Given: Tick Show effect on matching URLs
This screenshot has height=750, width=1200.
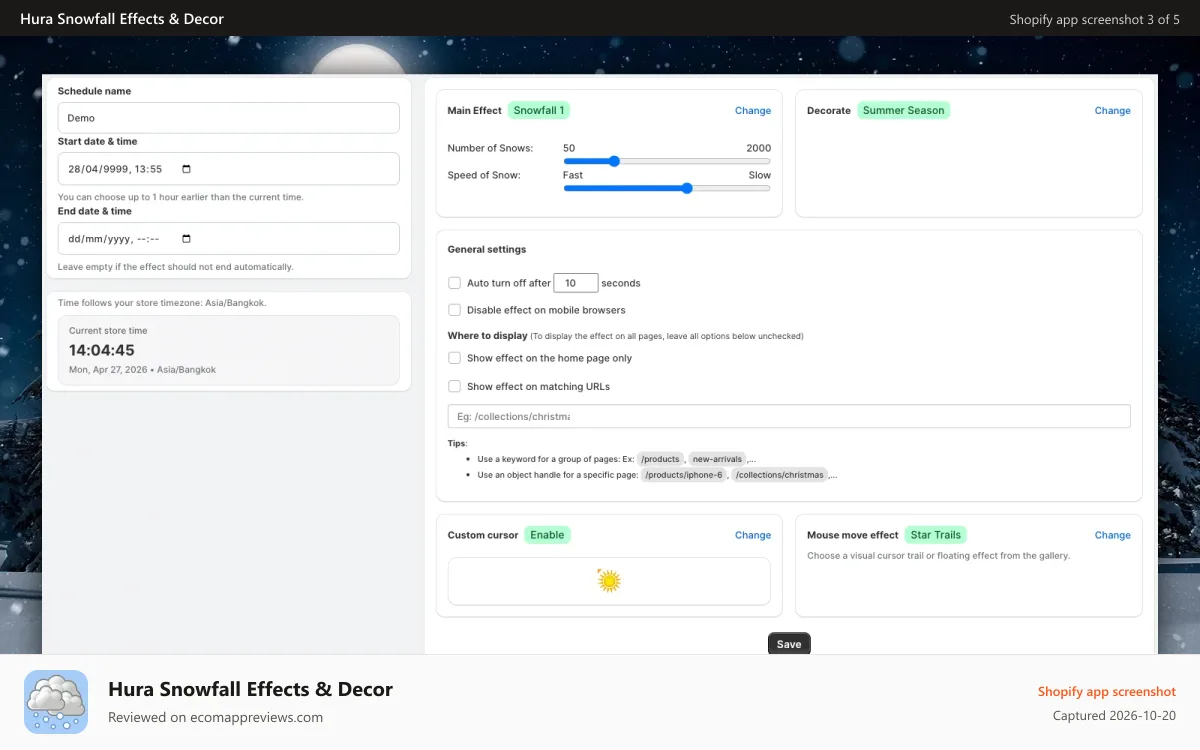Looking at the screenshot, I should coord(454,386).
